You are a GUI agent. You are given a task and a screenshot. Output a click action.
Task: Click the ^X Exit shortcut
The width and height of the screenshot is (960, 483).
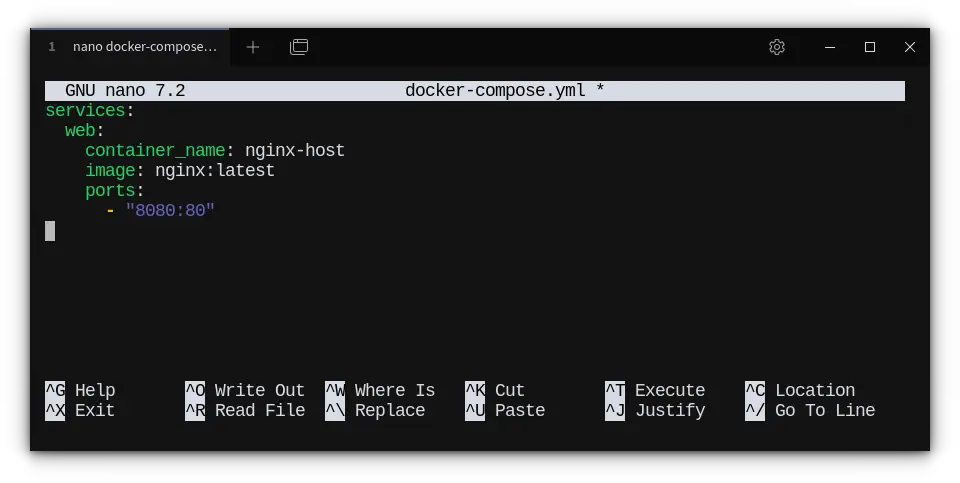(80, 411)
